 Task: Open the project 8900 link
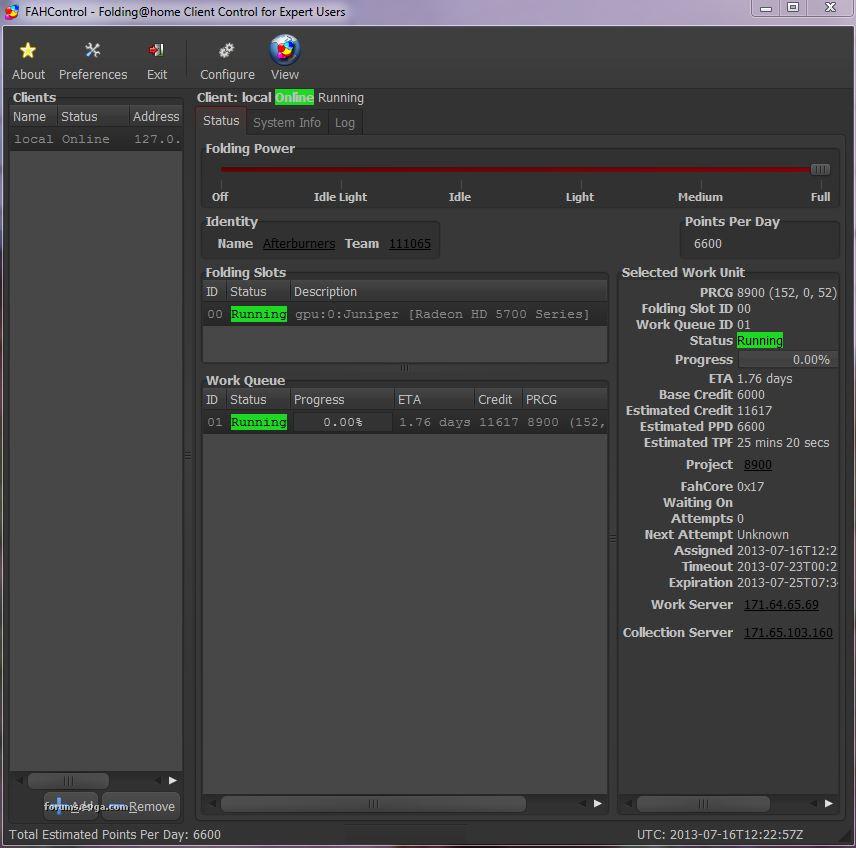pyautogui.click(x=758, y=465)
